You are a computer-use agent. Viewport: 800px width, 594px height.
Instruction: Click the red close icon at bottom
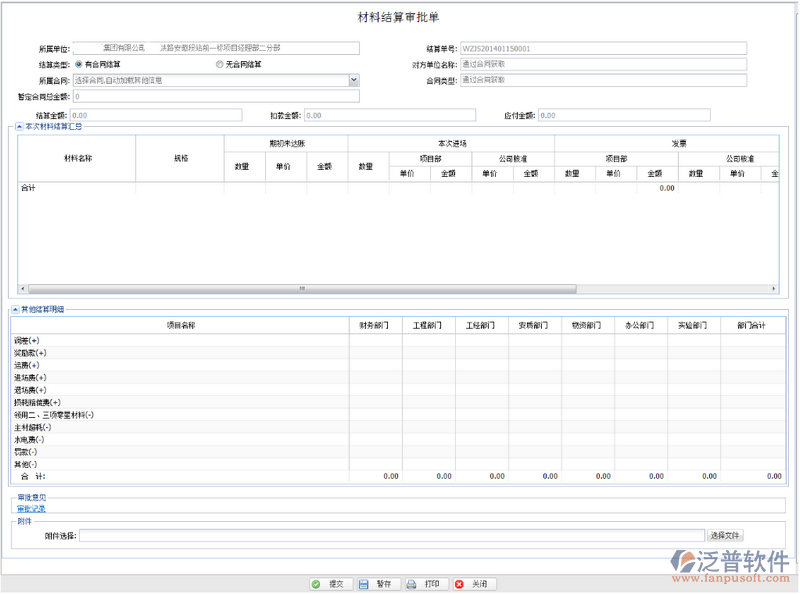460,584
